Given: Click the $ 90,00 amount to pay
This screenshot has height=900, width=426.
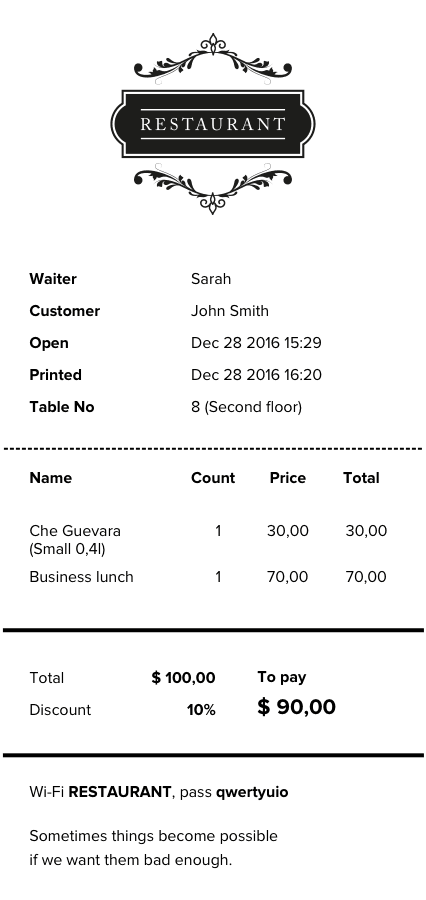Looking at the screenshot, I should (x=296, y=707).
